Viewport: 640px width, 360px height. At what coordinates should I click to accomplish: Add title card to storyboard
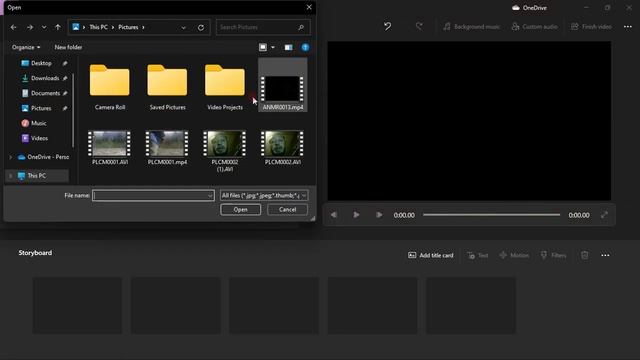[x=431, y=256]
